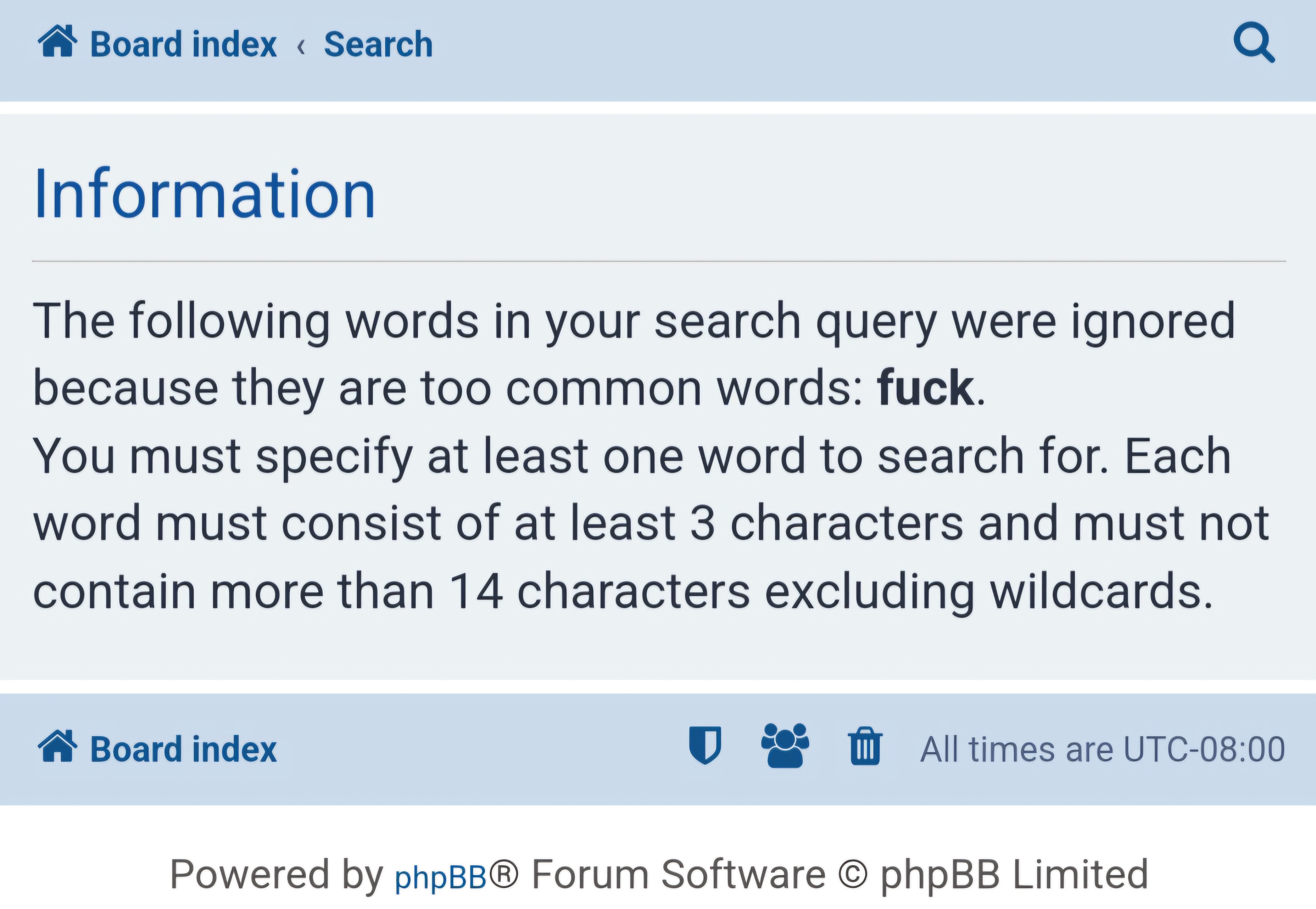Click the divider line under Information
Screen dimensions: 1316x909
coord(655,261)
